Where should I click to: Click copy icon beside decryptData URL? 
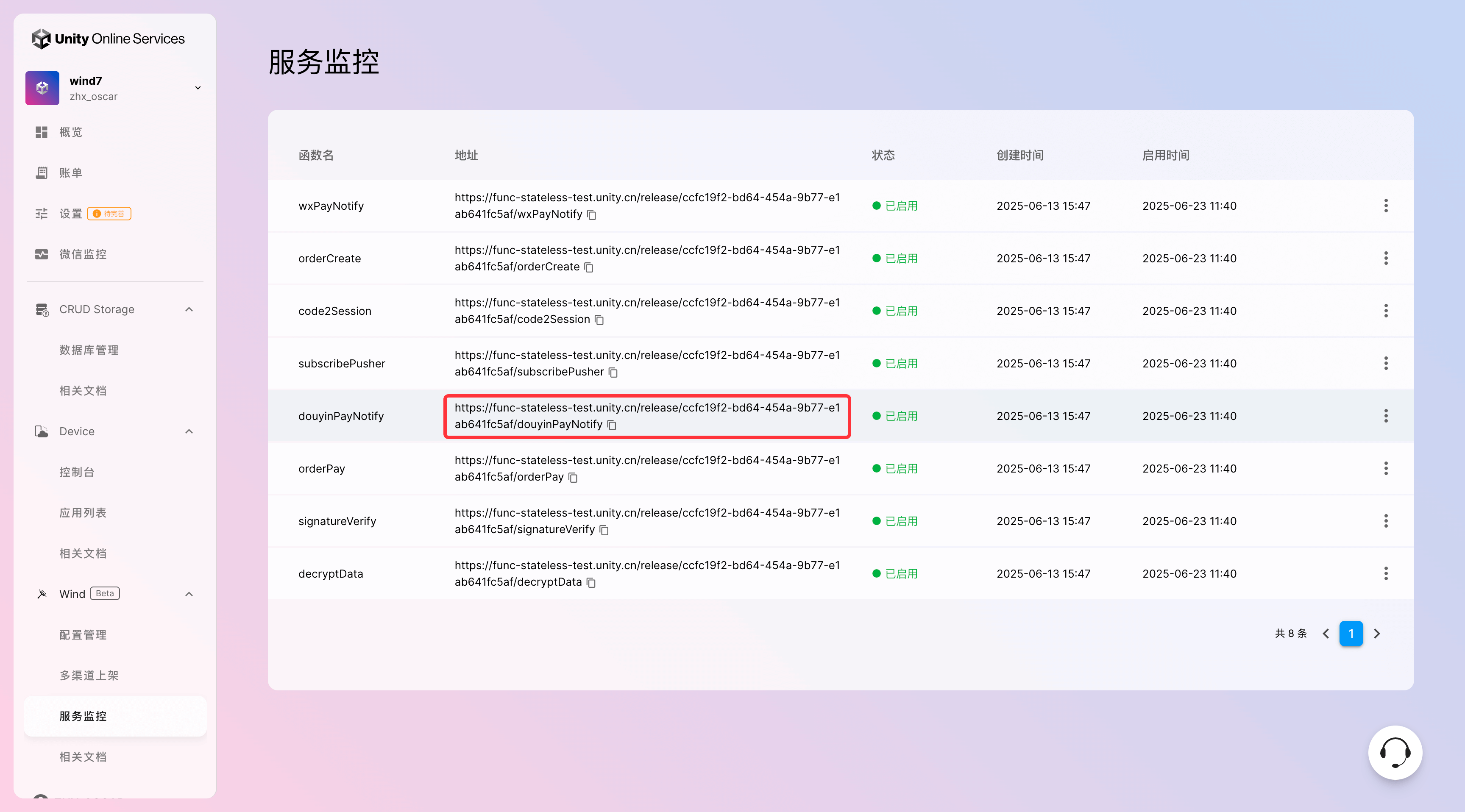point(591,583)
